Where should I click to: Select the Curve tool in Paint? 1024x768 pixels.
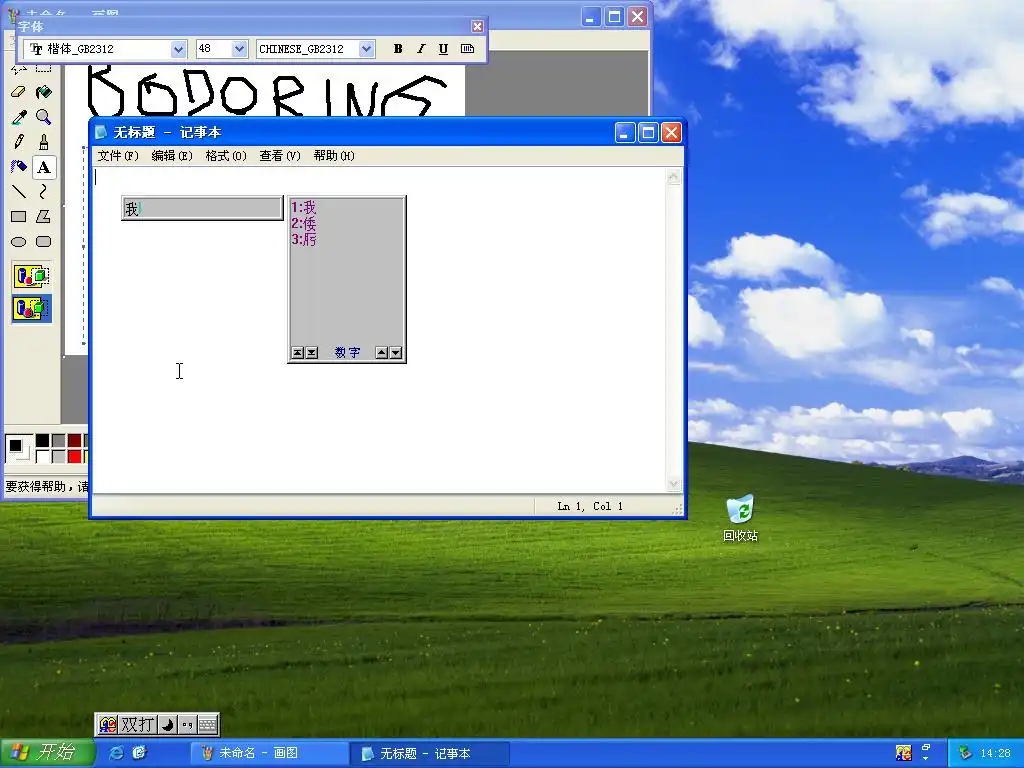point(44,191)
